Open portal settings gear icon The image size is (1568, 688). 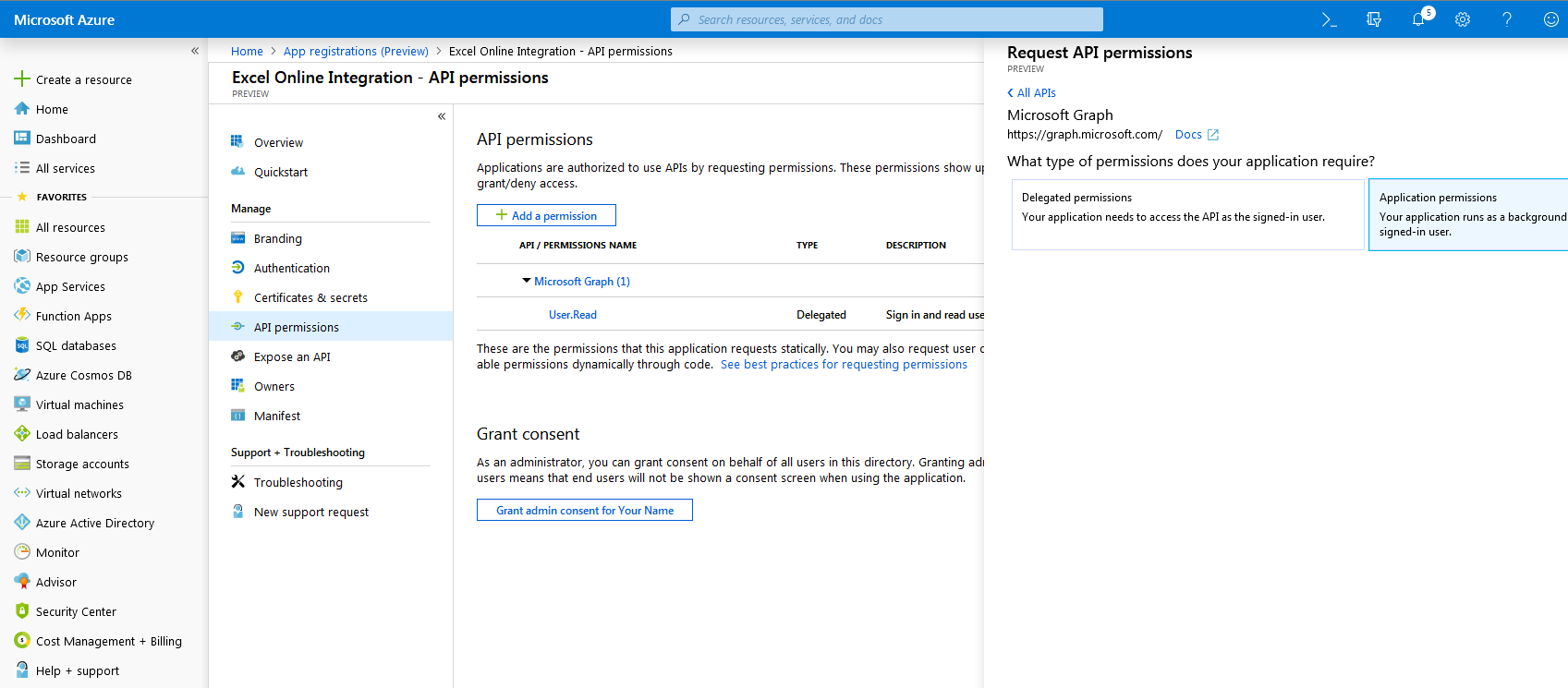coord(1463,19)
